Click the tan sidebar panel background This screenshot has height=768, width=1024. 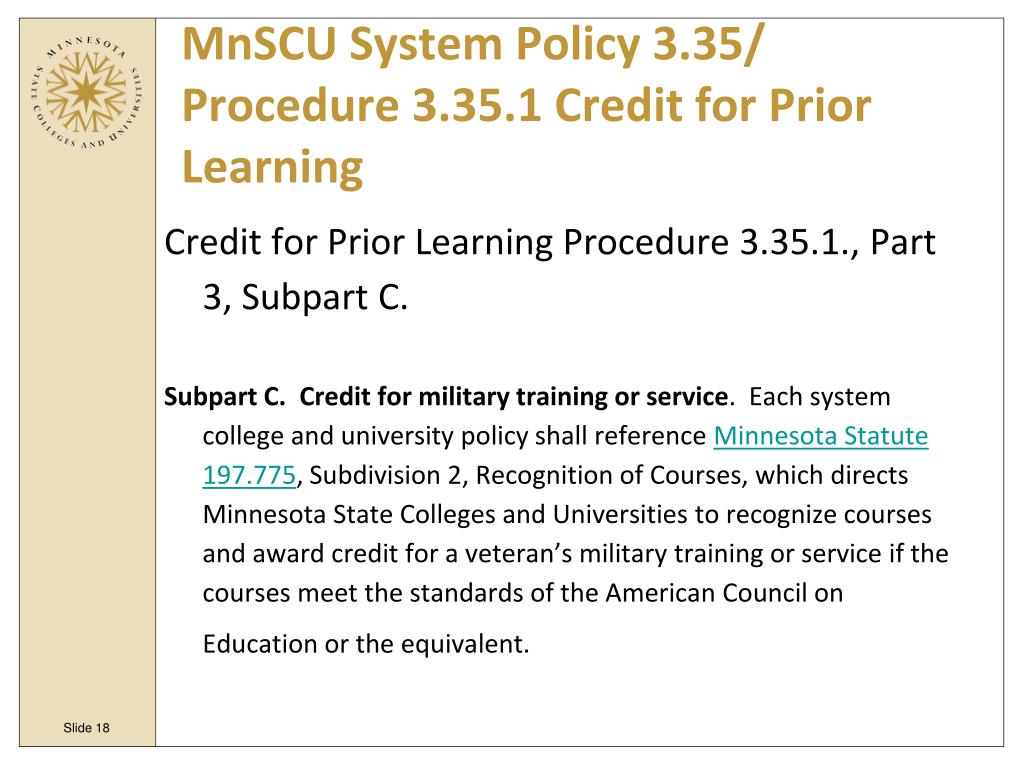[x=87, y=424]
